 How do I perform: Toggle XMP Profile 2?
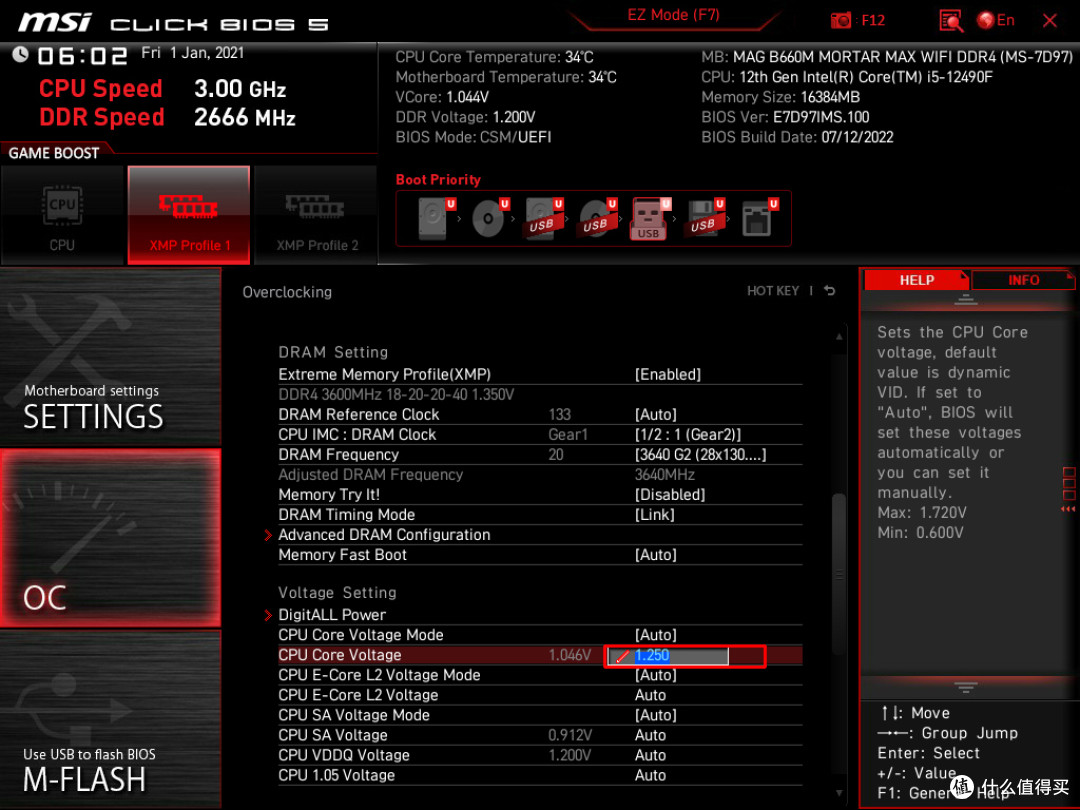(316, 215)
